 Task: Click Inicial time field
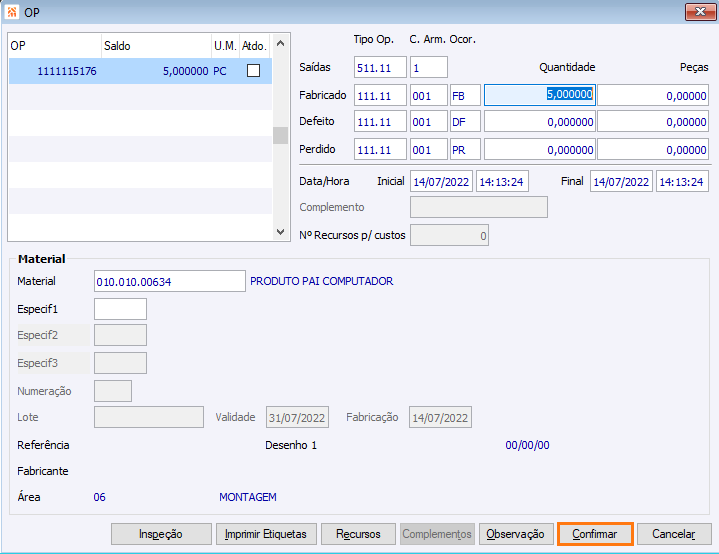502,181
